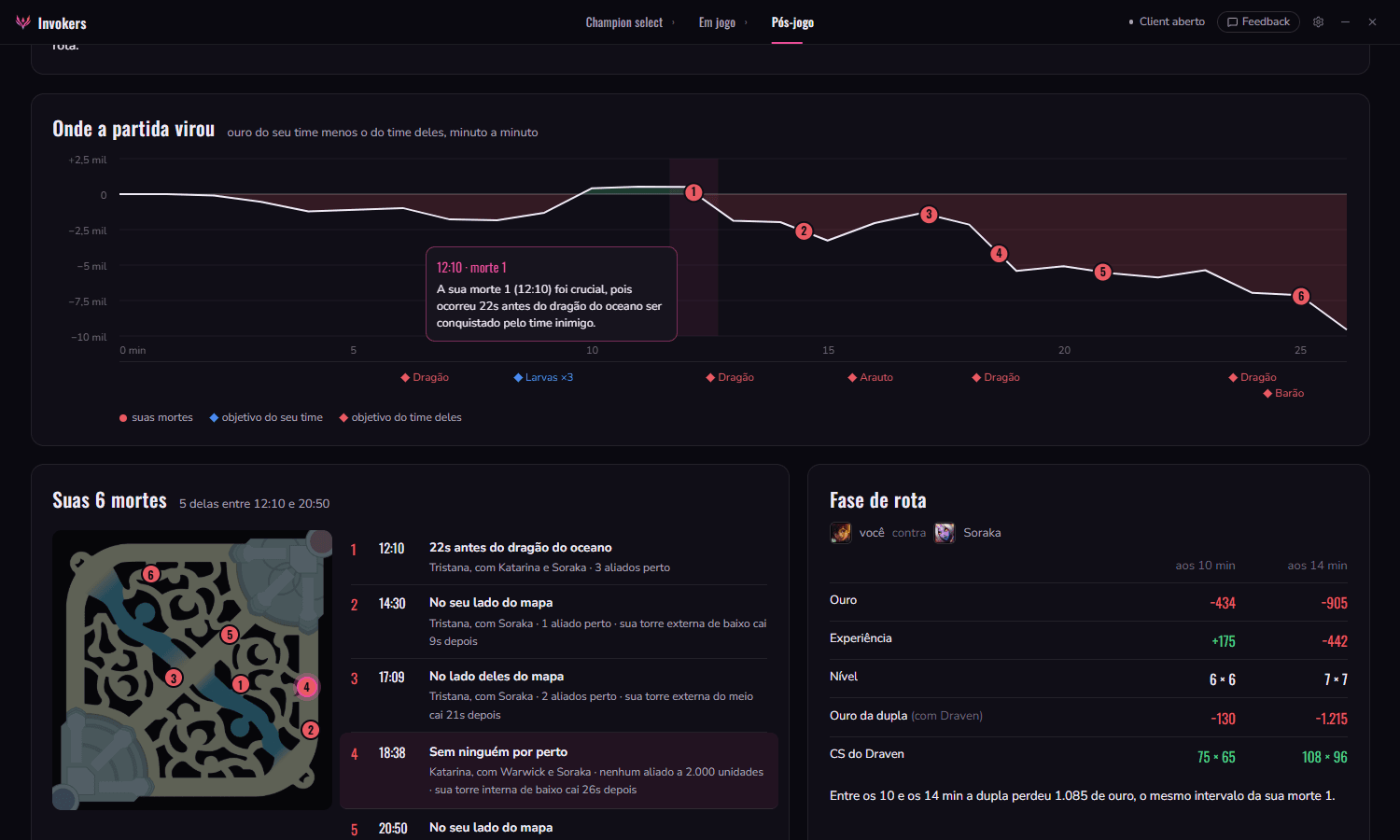
Task: Select the 17:09 'No lado deles do mapa' row
Action: 558,695
